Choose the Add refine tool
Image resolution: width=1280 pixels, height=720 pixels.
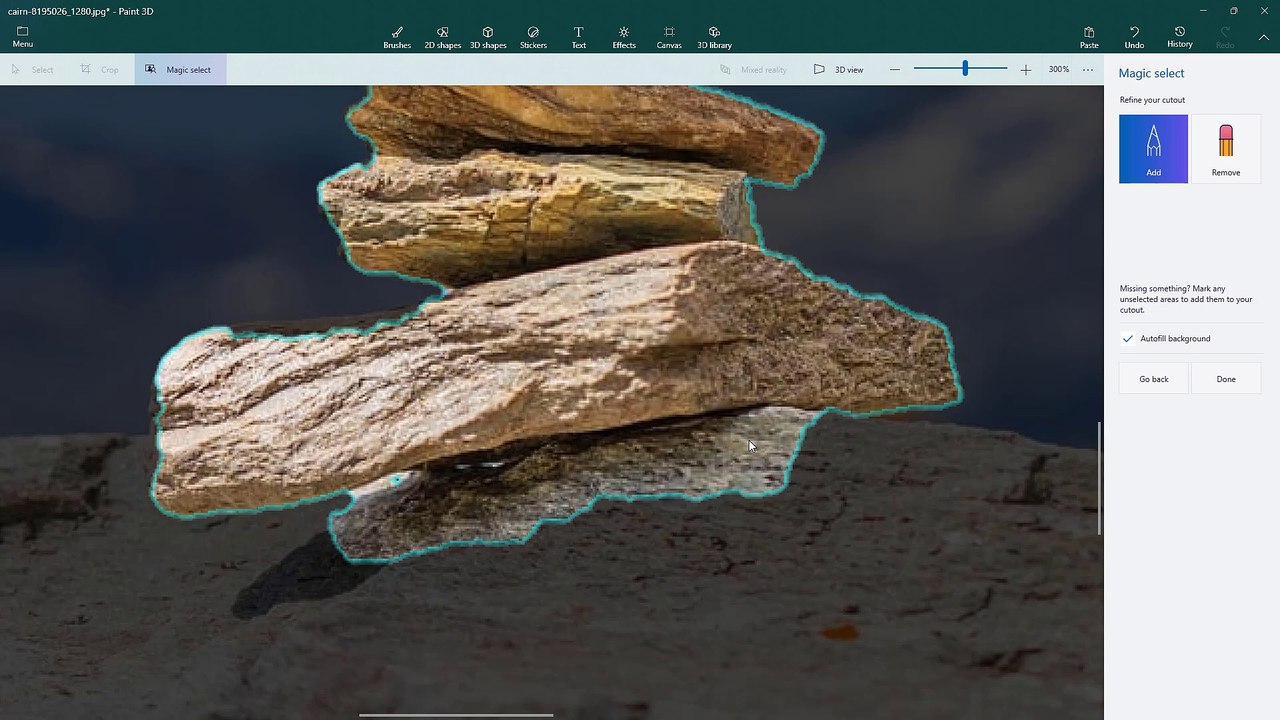pos(1153,149)
